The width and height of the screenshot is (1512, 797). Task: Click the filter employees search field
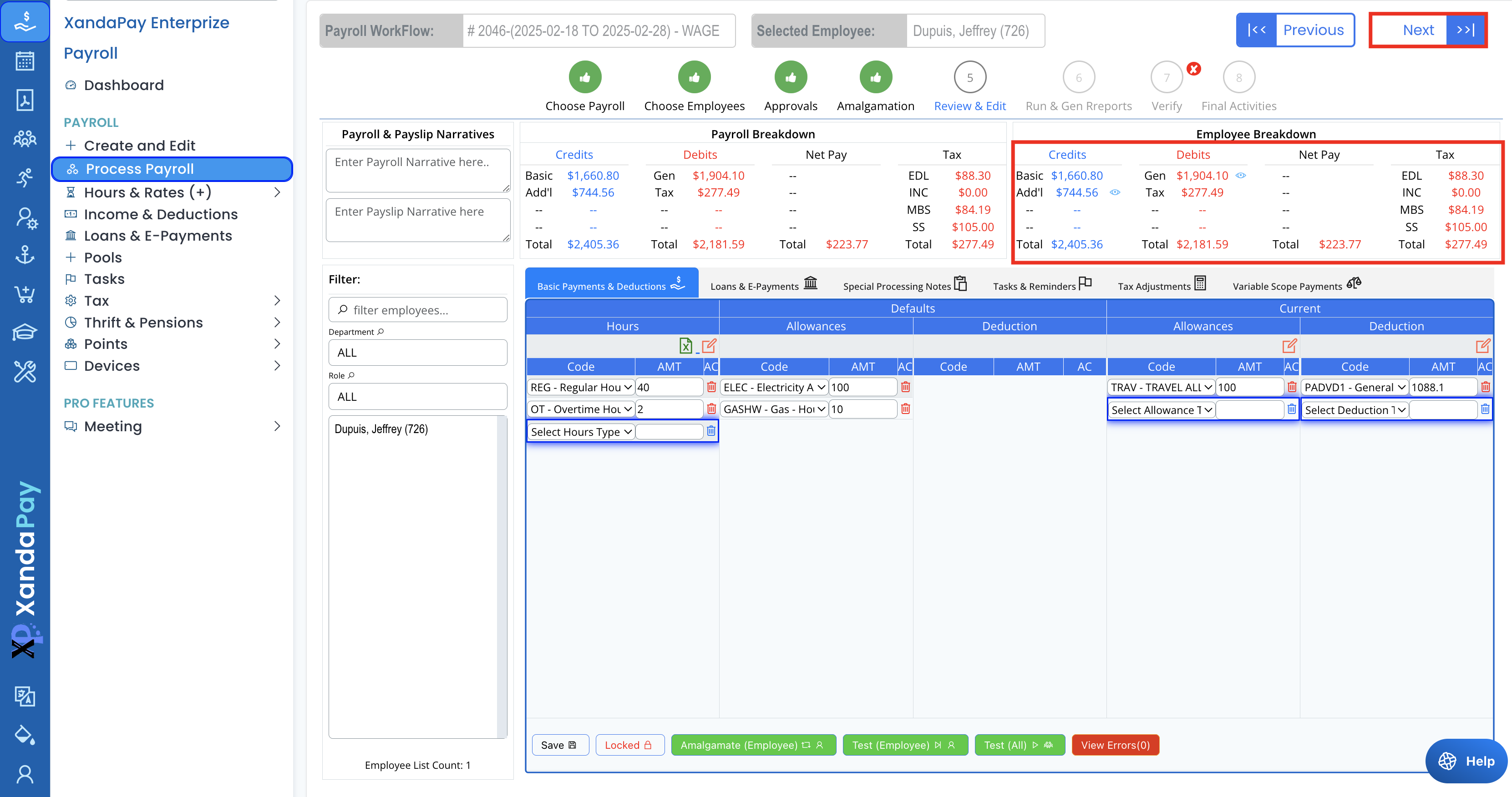tap(418, 310)
